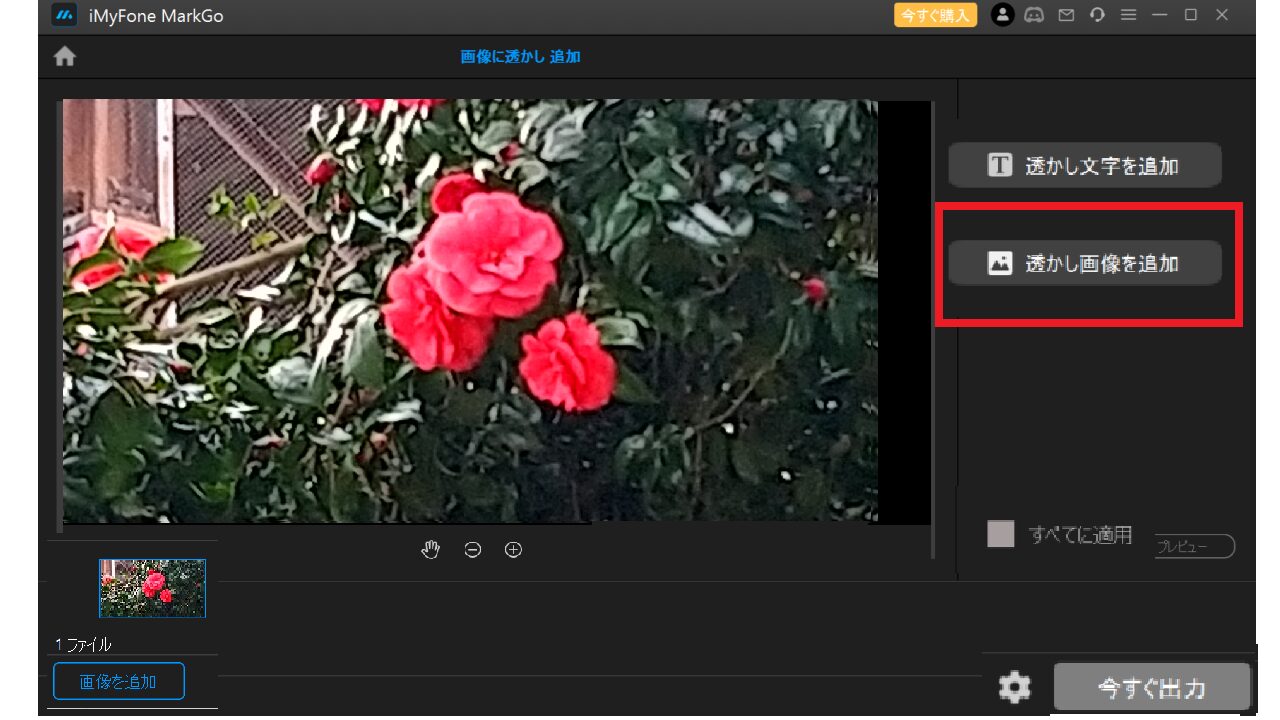Minimize the MarkGo window
Viewport: 1280px width, 720px height.
click(1160, 15)
